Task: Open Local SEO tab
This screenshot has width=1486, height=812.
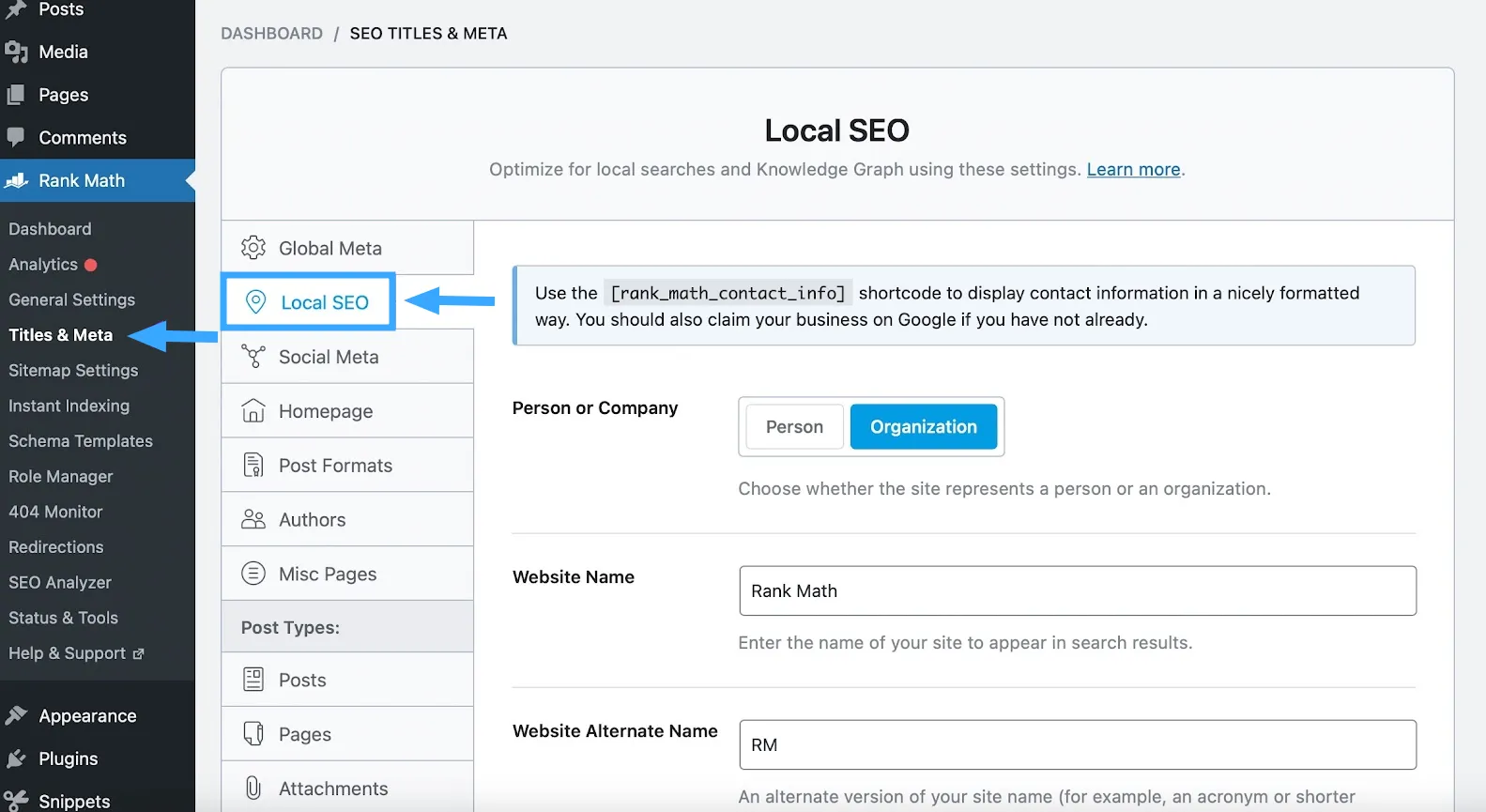Action: [x=309, y=301]
